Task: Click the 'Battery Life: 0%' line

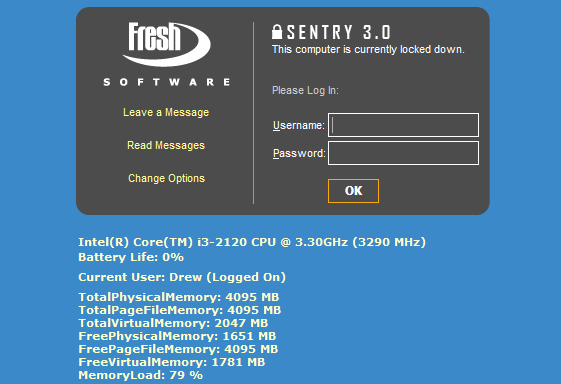Action: click(131, 257)
